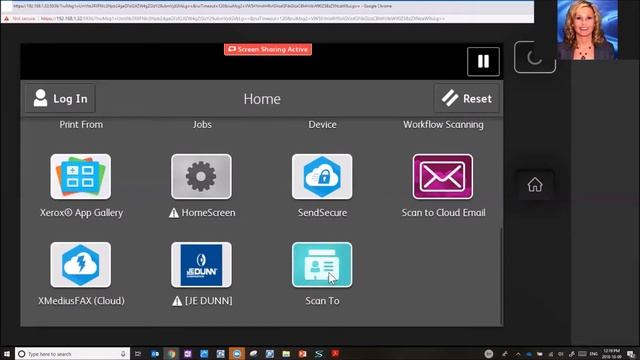Image resolution: width=640 pixels, height=360 pixels.
Task: Launch the SendSecure app
Action: 322,177
